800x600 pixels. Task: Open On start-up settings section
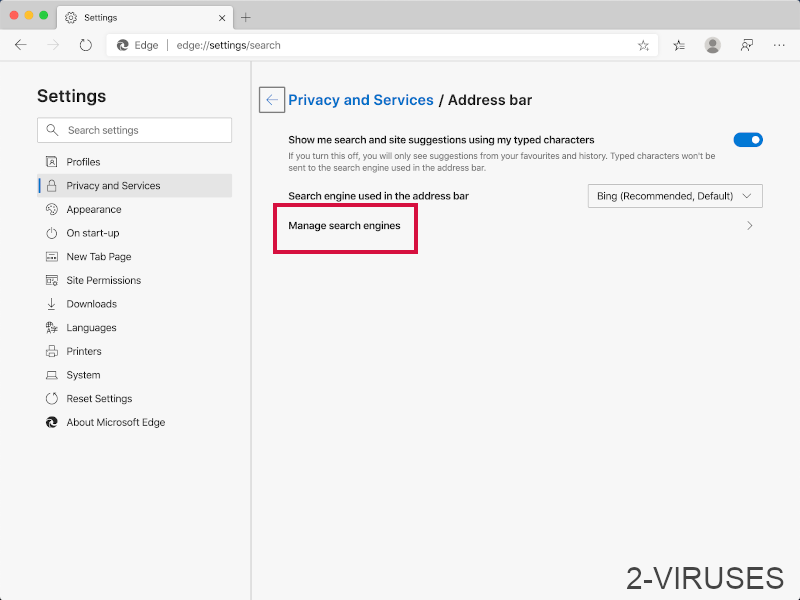pos(135,233)
